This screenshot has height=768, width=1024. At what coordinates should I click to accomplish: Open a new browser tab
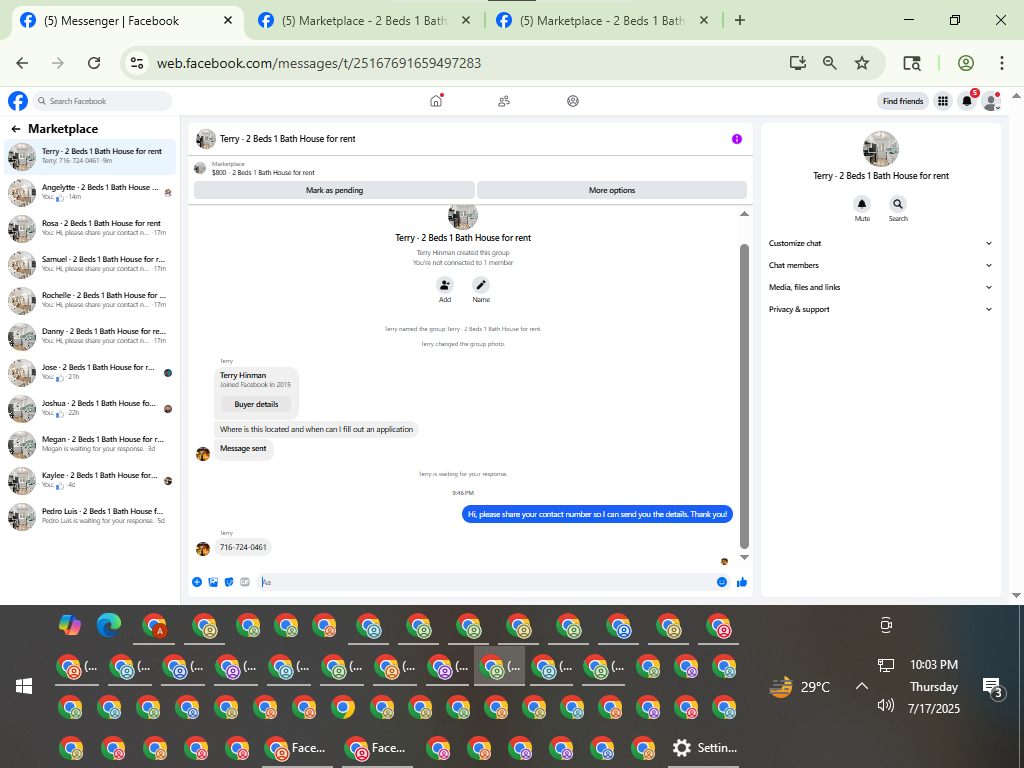[x=739, y=20]
